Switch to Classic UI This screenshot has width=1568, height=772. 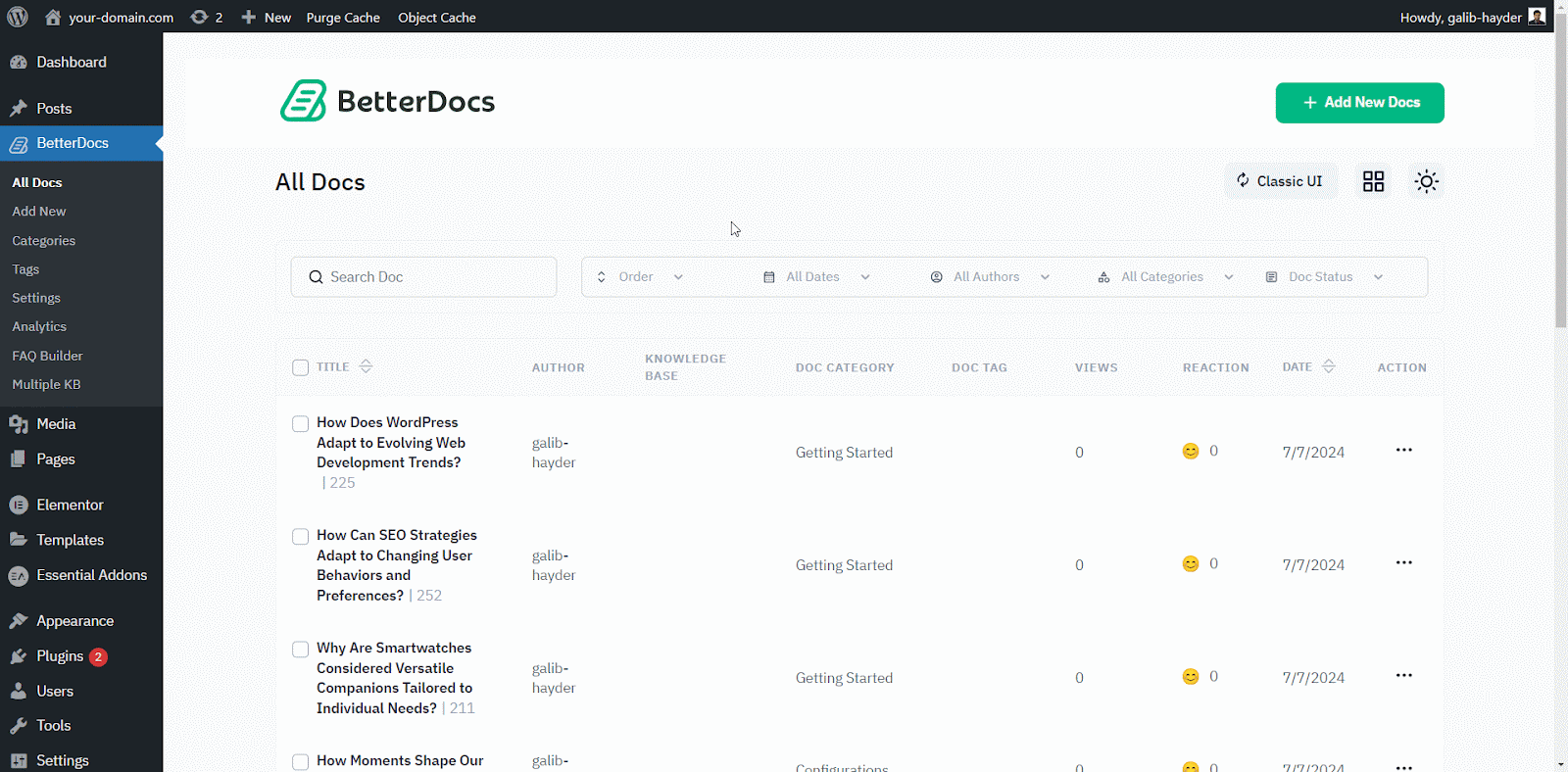click(x=1280, y=181)
